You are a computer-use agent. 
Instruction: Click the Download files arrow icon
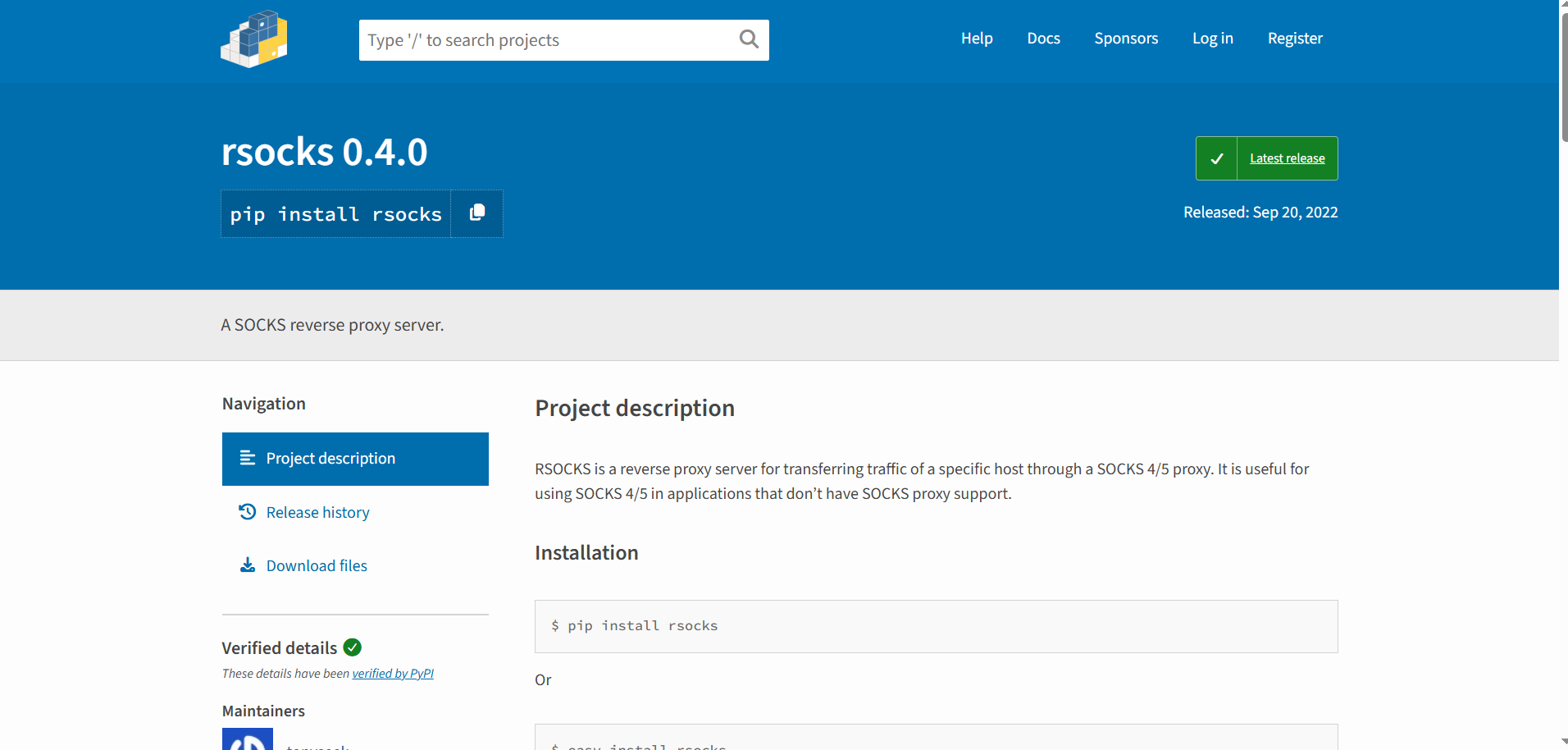(248, 565)
